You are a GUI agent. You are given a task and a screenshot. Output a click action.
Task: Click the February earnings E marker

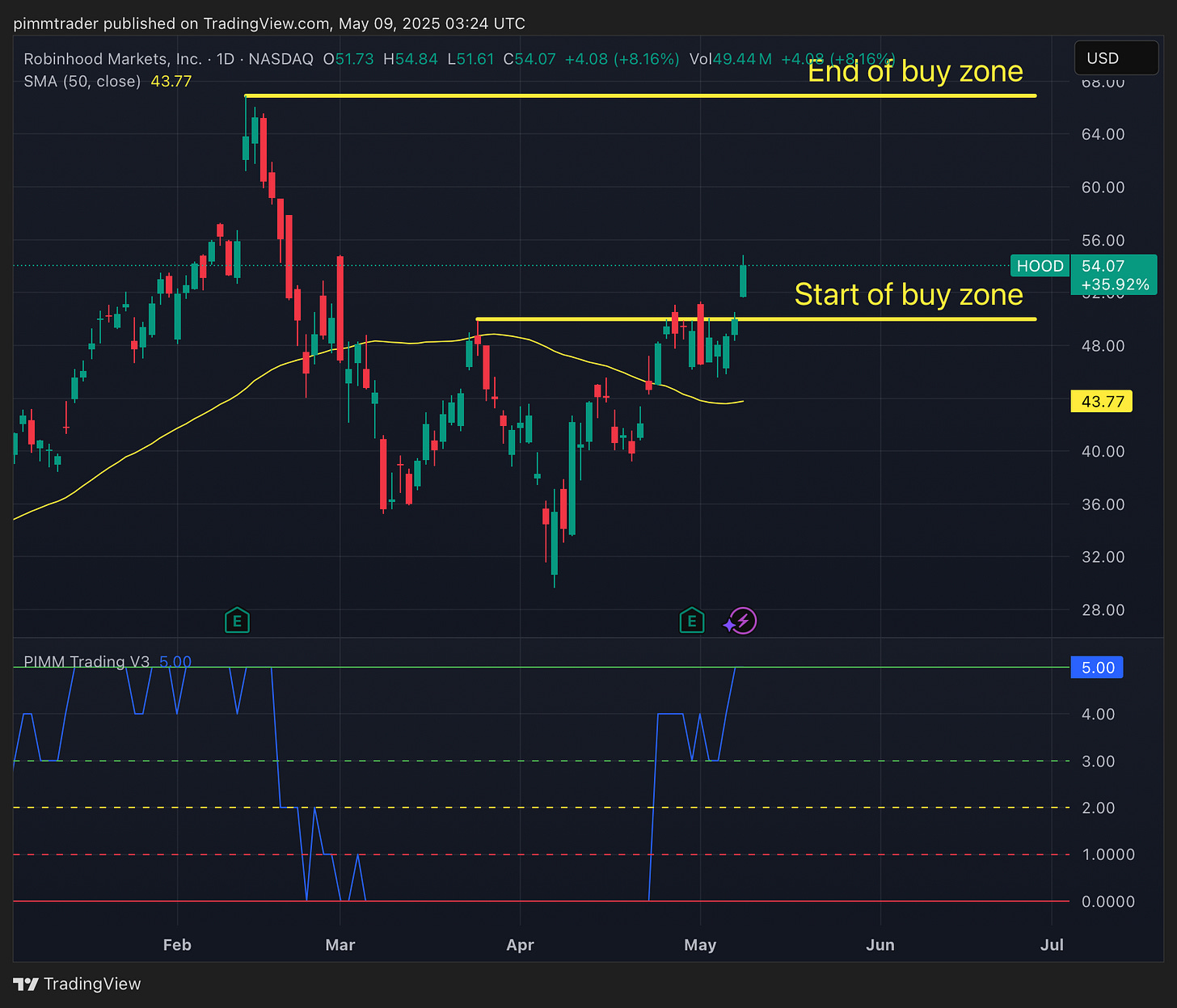[x=237, y=621]
